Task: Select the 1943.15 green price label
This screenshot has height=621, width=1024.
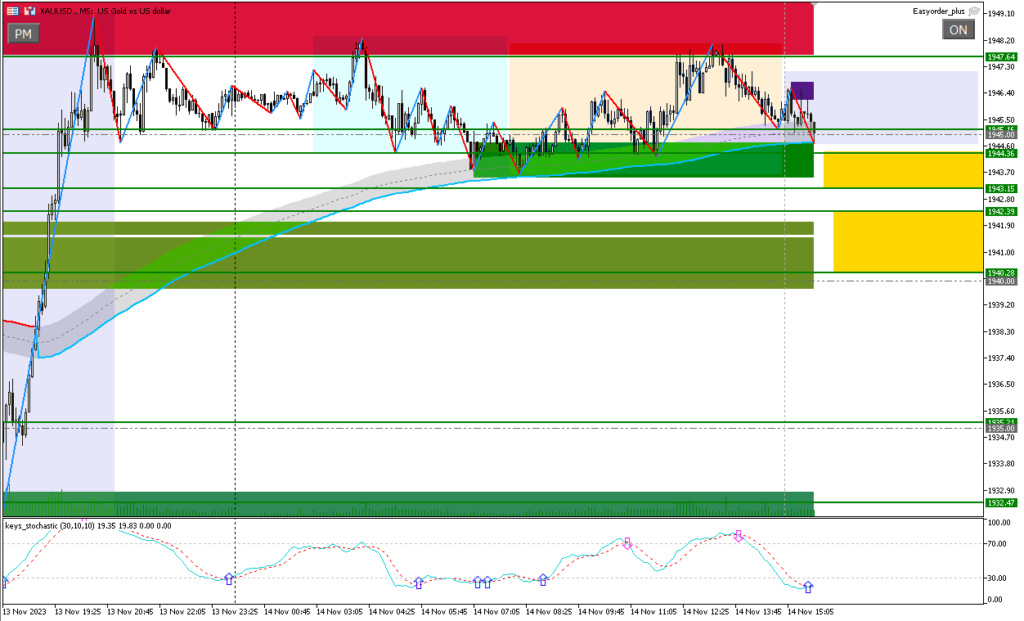Action: [1000, 188]
